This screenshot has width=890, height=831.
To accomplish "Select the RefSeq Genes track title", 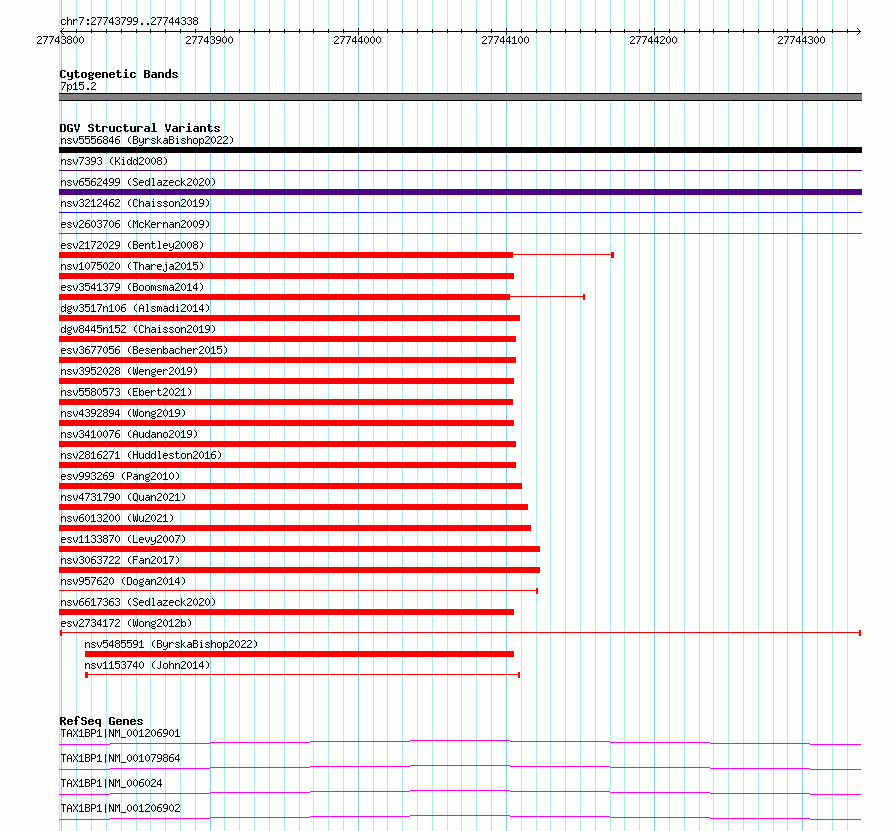I will pyautogui.click(x=101, y=721).
